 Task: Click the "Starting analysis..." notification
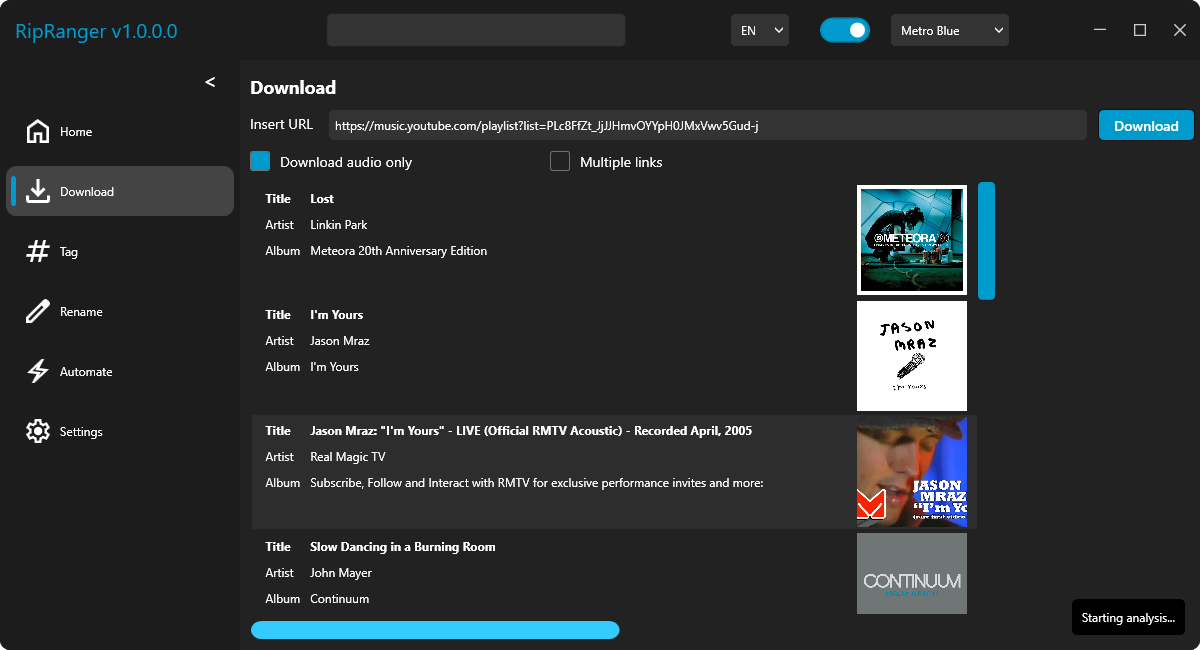pyautogui.click(x=1128, y=618)
